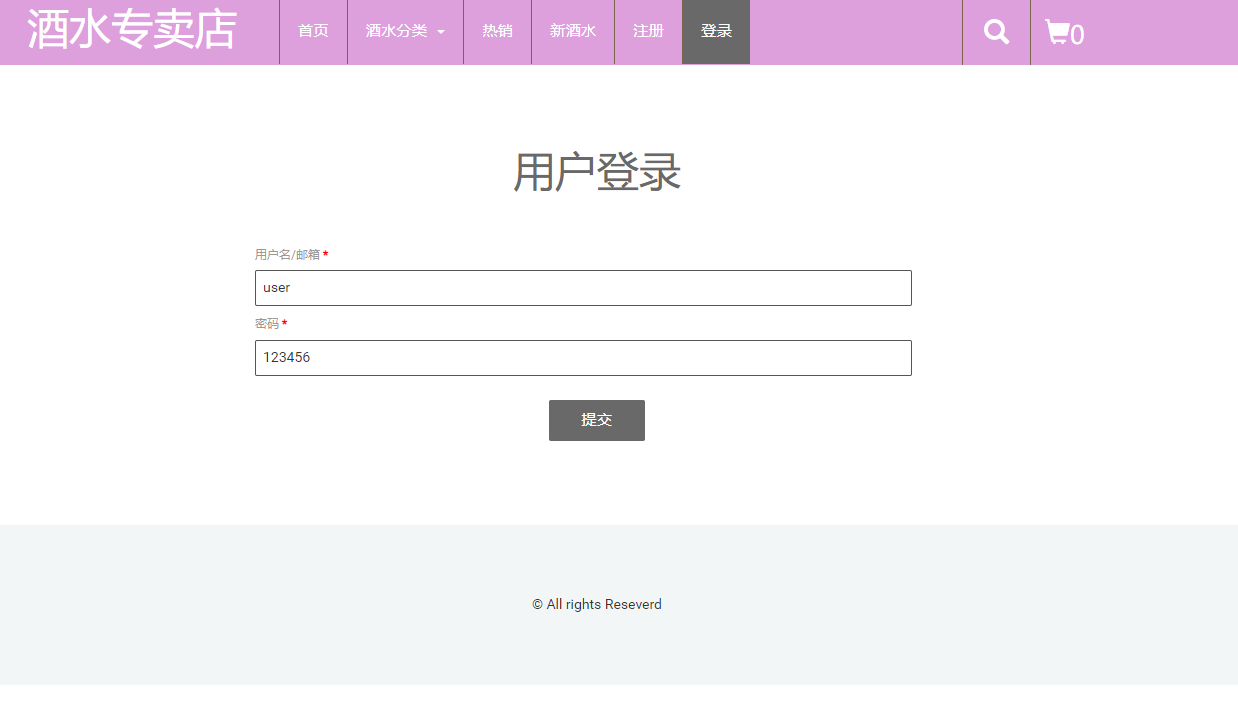Select the highlighted 登录 tab
This screenshot has width=1238, height=706.
[715, 31]
